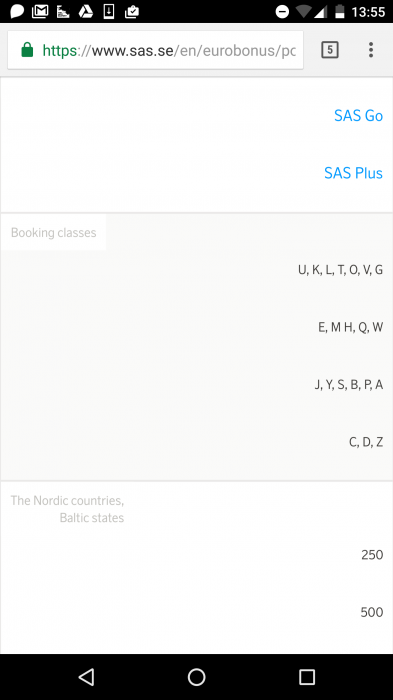Click the SAS Go link
The image size is (393, 700).
[358, 116]
